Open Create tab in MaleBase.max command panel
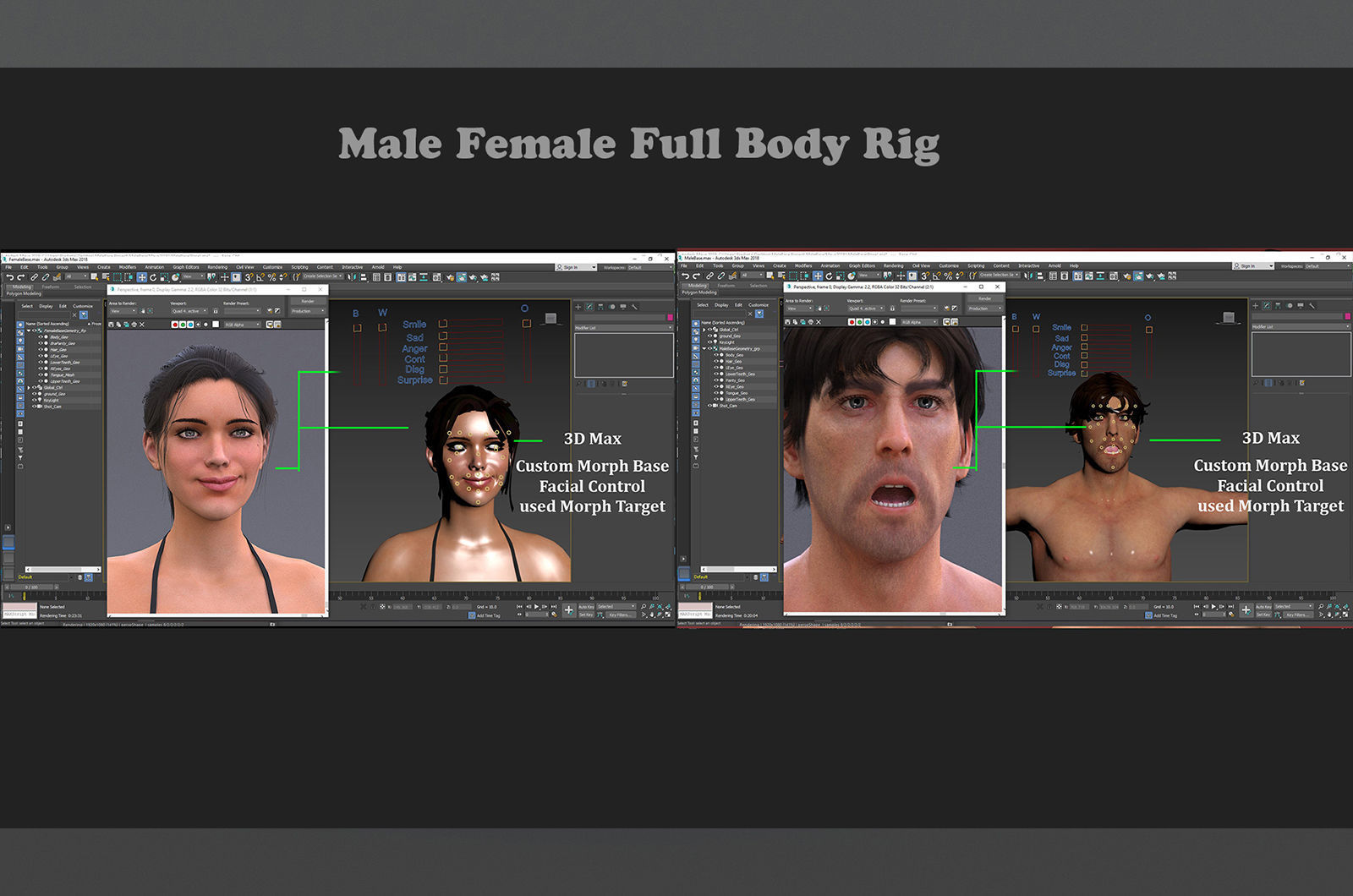Viewport: 1353px width, 896px height. click(x=1255, y=305)
